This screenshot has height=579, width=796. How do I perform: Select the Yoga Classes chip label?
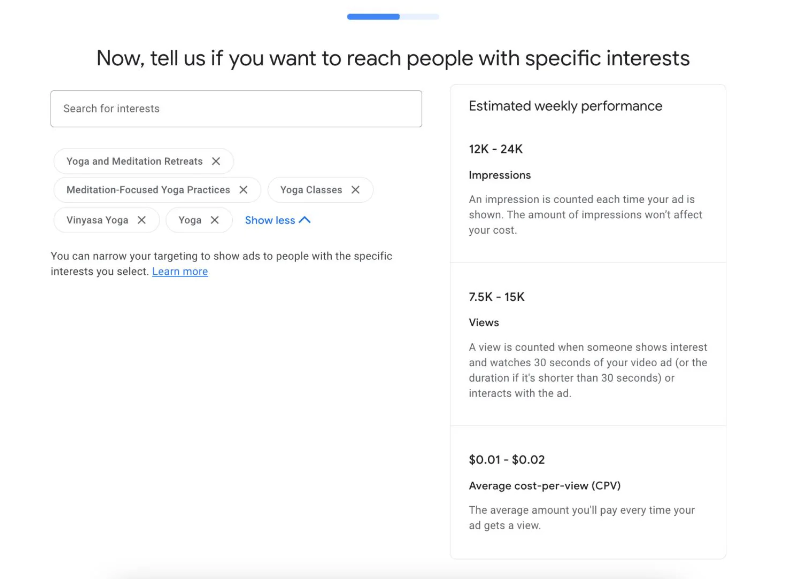(x=311, y=190)
